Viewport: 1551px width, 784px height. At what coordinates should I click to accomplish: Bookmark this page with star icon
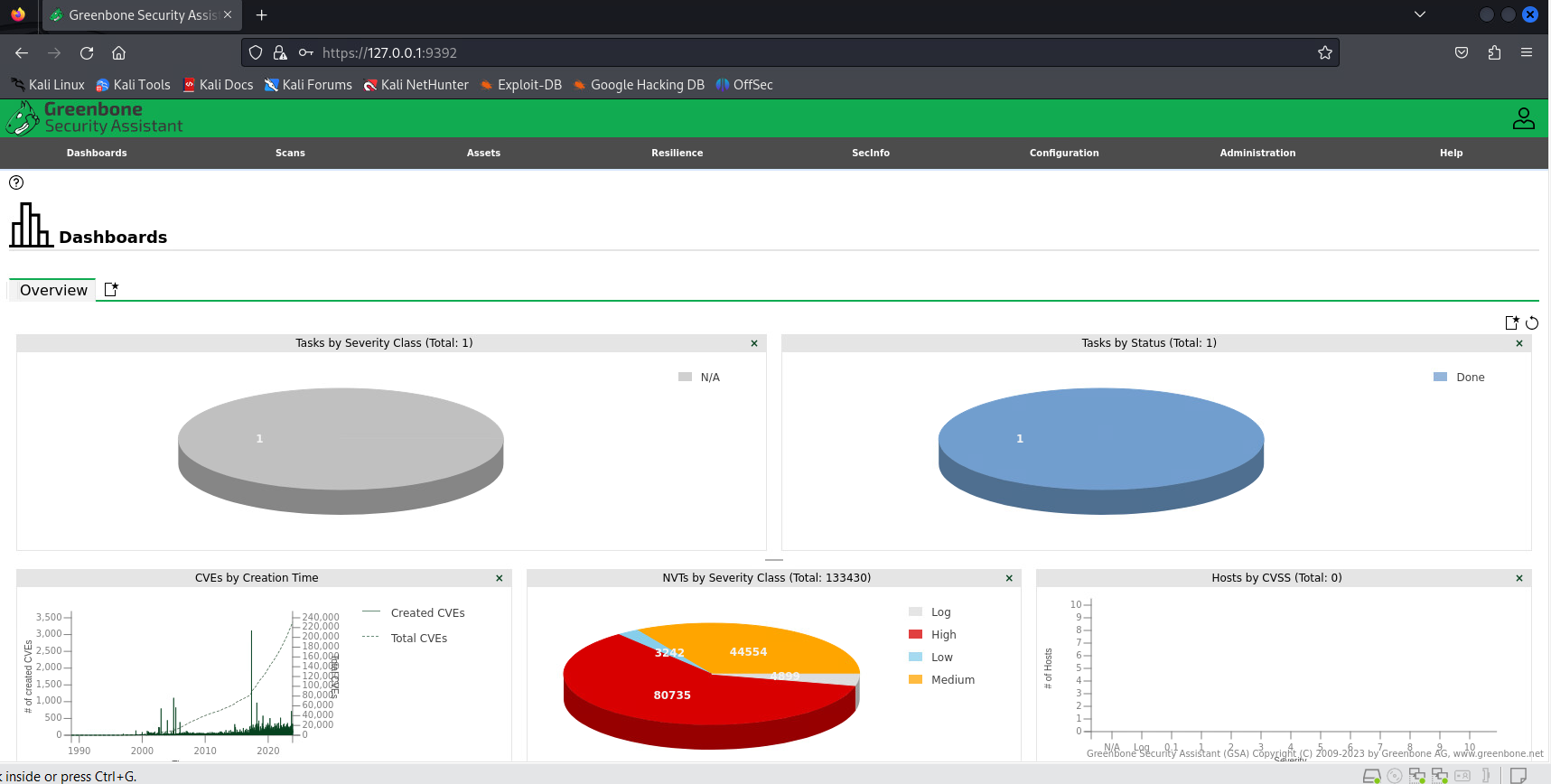click(1325, 53)
